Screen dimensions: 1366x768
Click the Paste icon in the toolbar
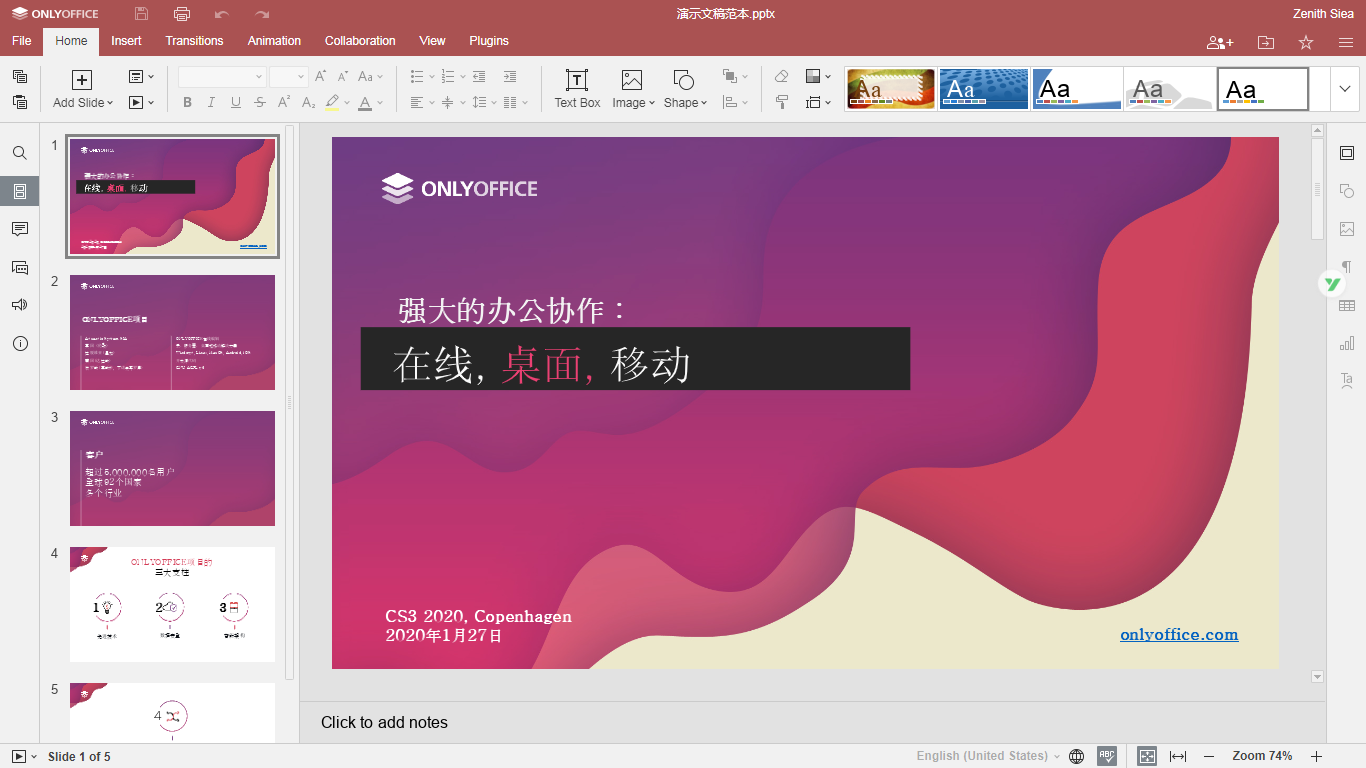20,102
